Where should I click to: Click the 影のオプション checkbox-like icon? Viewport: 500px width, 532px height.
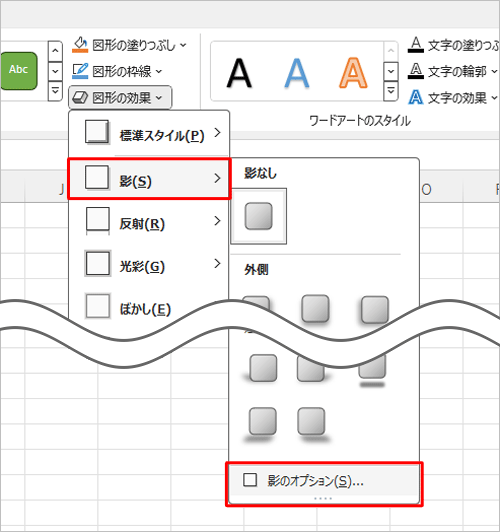(250, 480)
